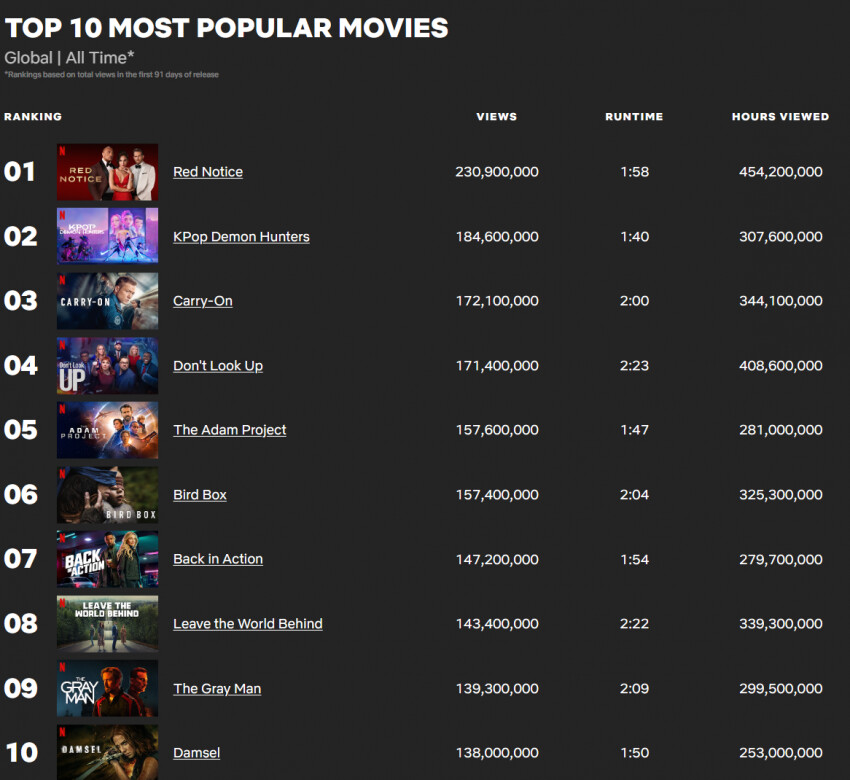
Task: Click the RUNTIME column header
Action: click(x=634, y=117)
